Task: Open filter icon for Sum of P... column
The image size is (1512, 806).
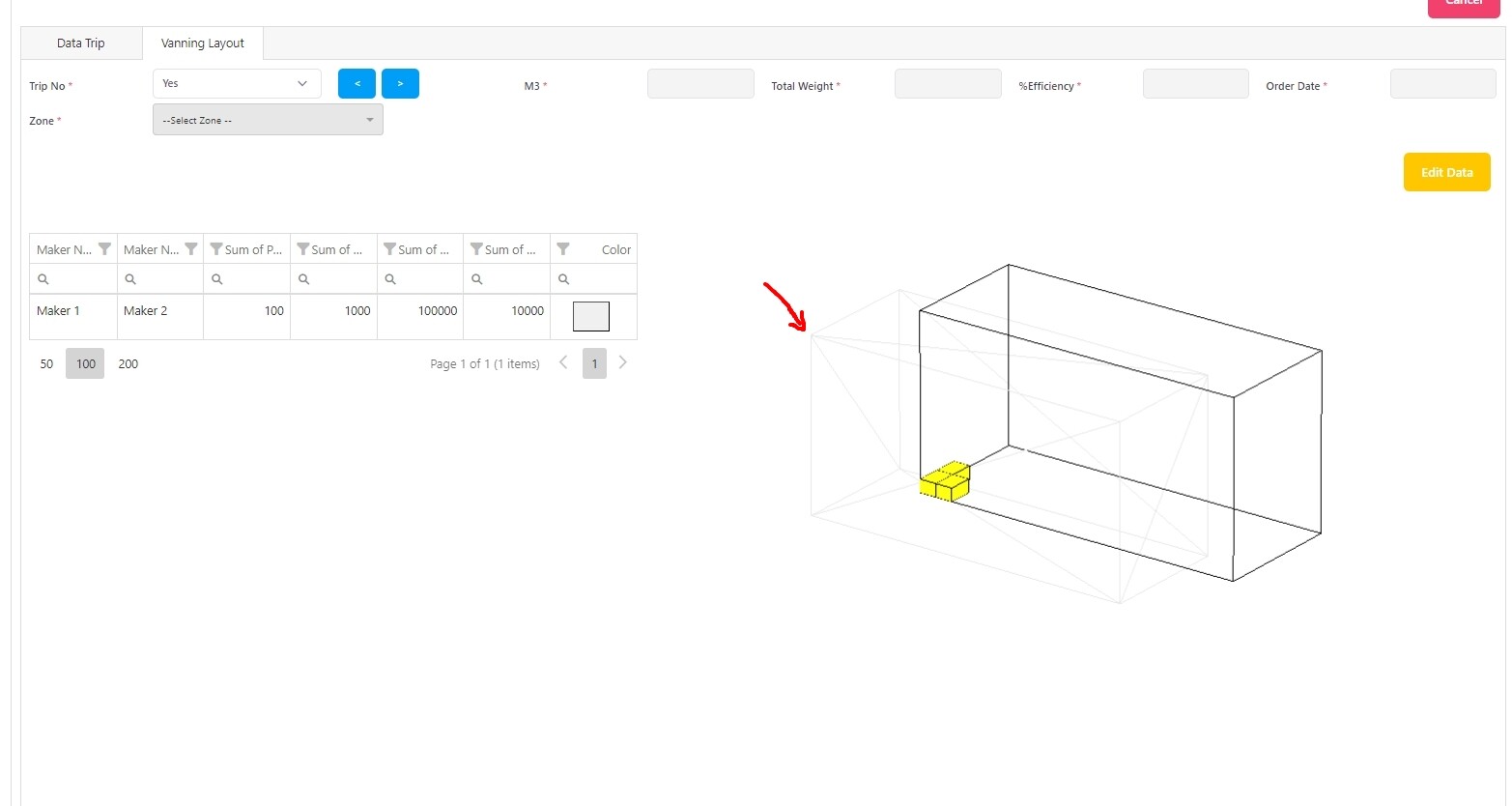Action: 216,249
